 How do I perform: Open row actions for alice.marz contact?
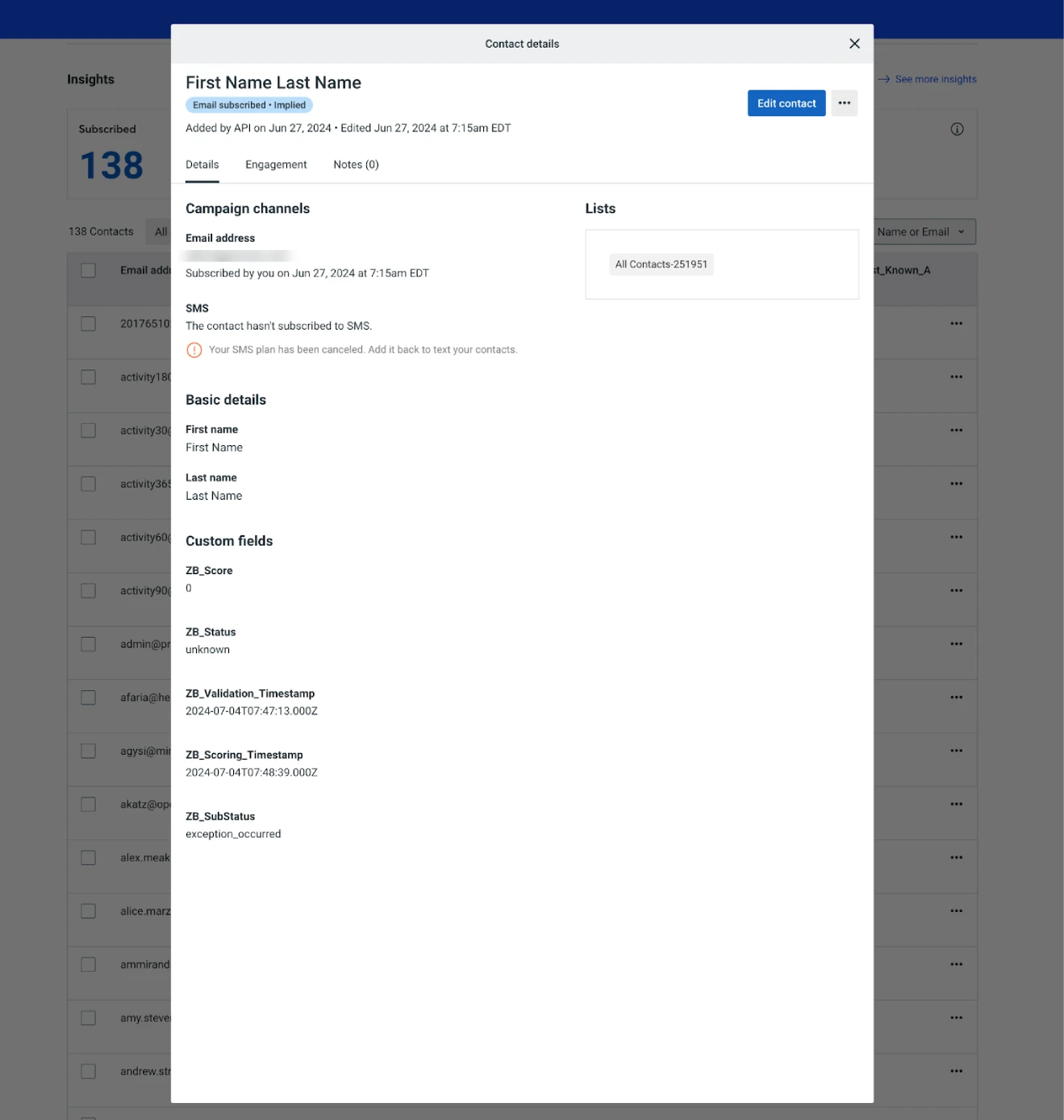point(956,910)
